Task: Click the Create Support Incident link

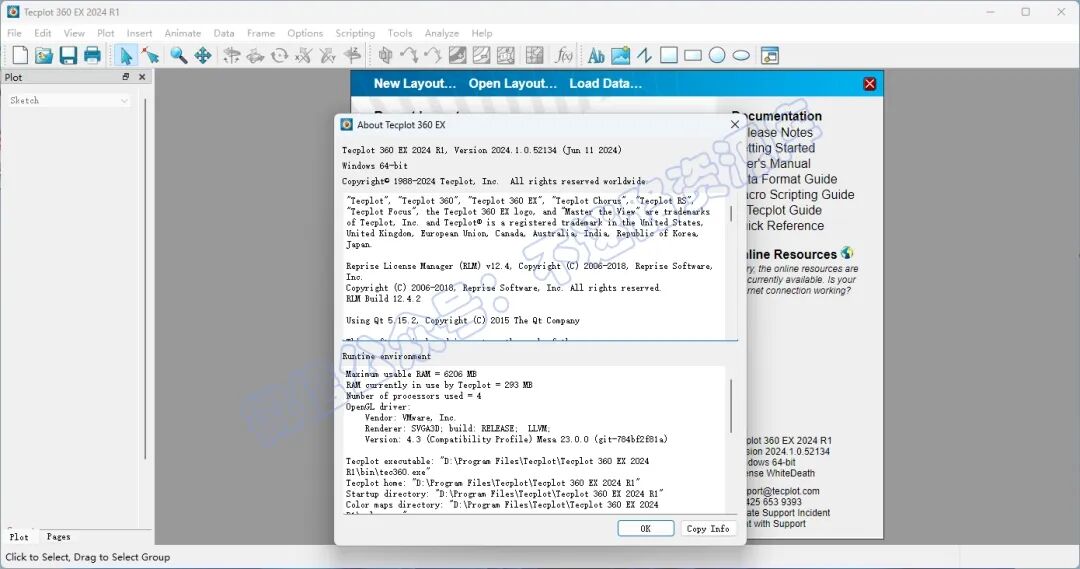Action: pyautogui.click(x=788, y=513)
